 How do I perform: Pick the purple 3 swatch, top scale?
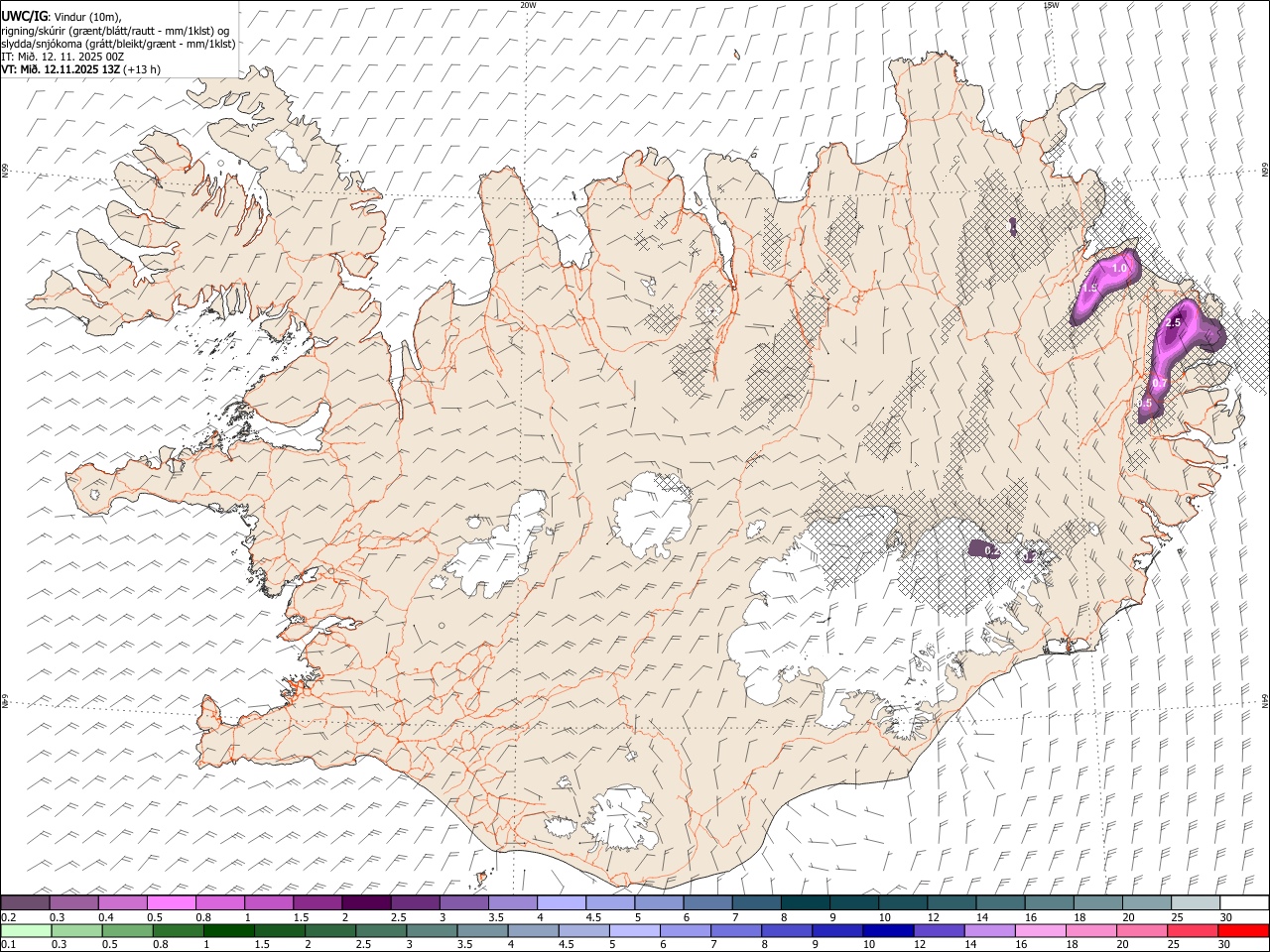click(464, 903)
